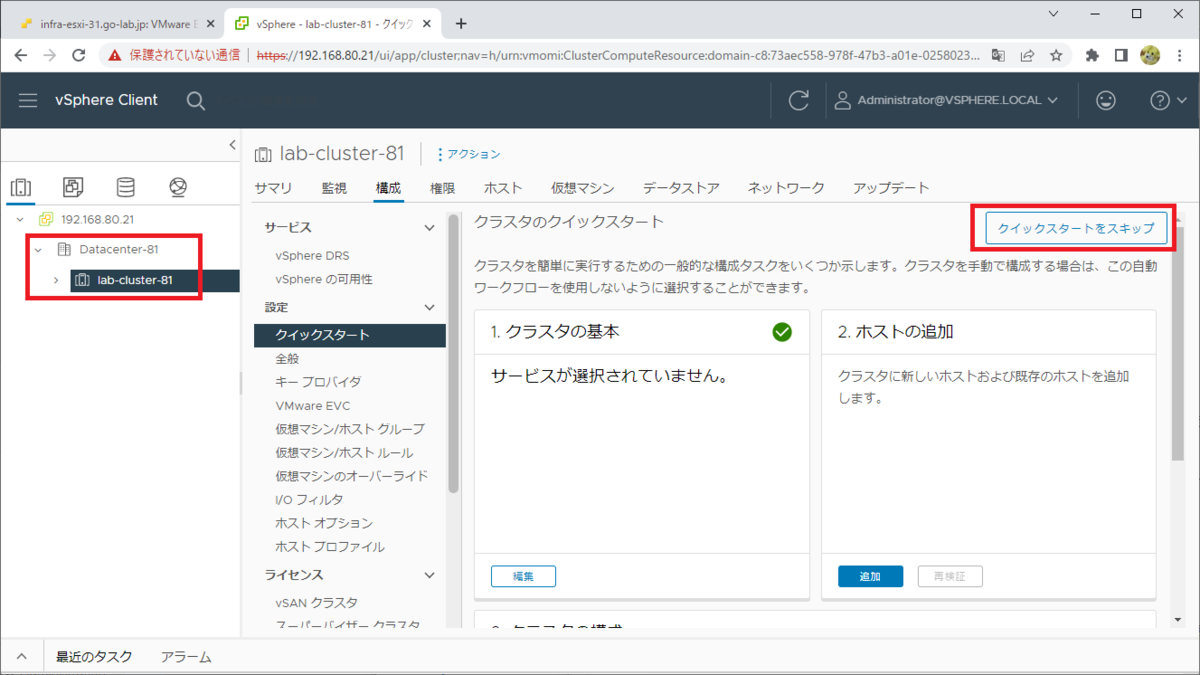
Task: Switch to the 権限 tab
Action: (442, 188)
